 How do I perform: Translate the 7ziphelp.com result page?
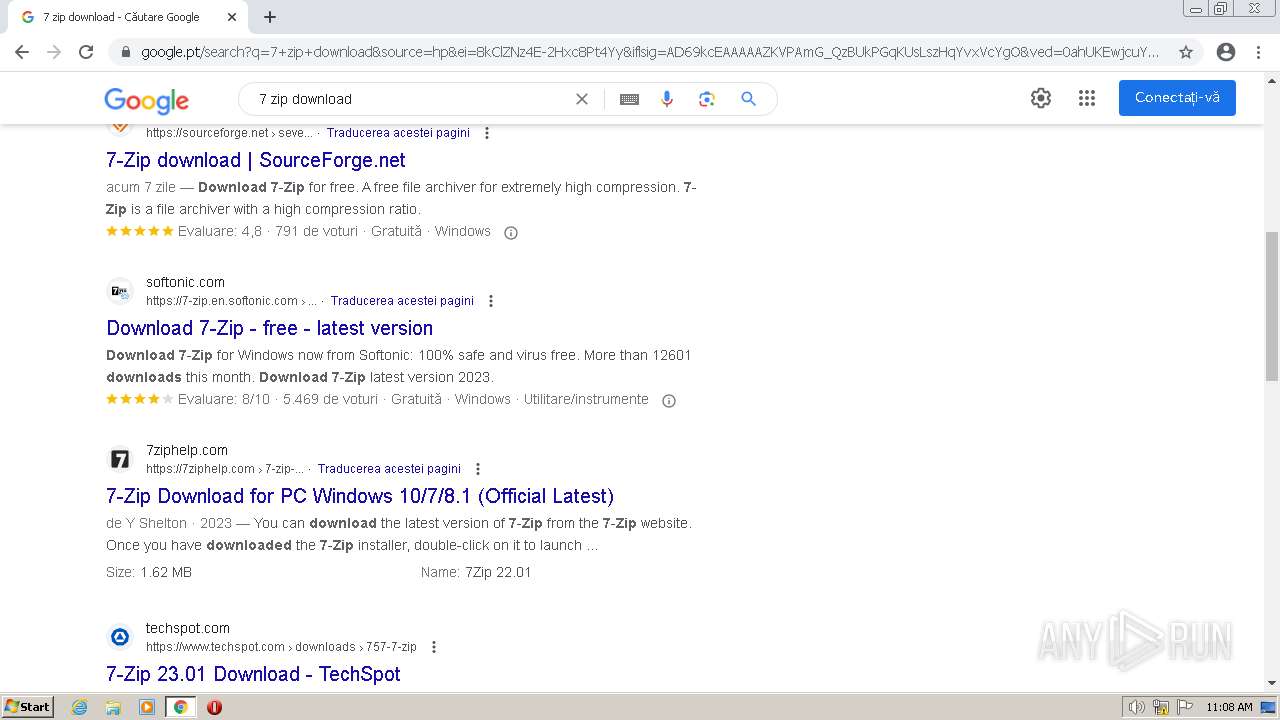pos(389,469)
